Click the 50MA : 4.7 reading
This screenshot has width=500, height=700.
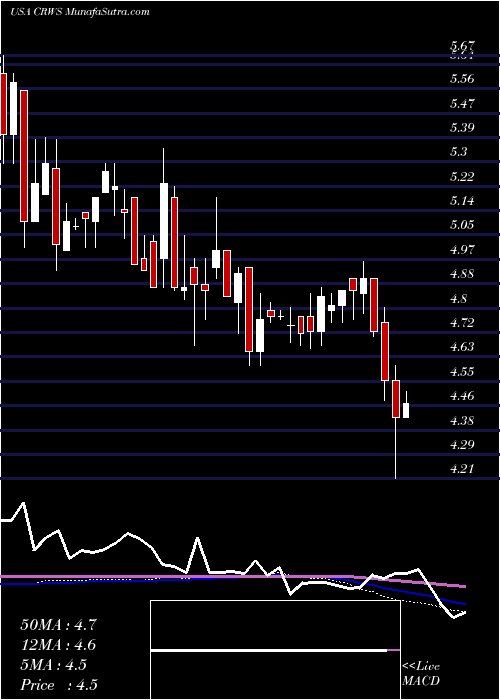click(x=58, y=625)
